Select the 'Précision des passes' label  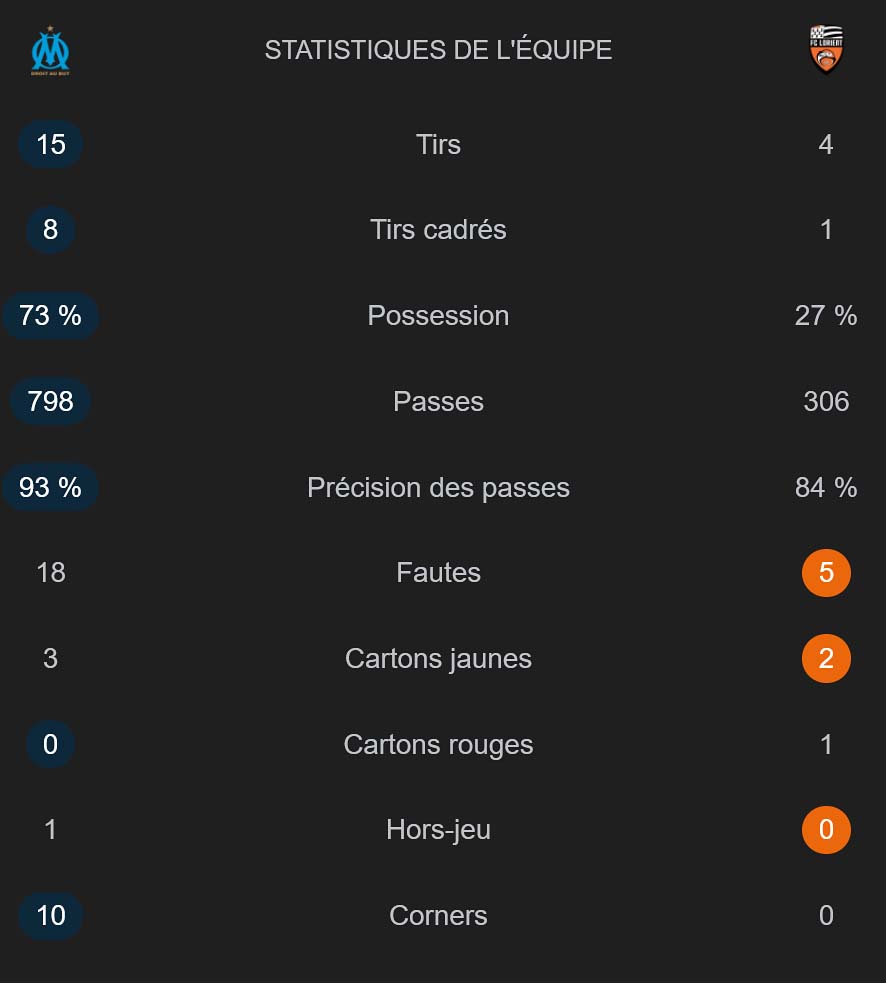[x=438, y=487]
